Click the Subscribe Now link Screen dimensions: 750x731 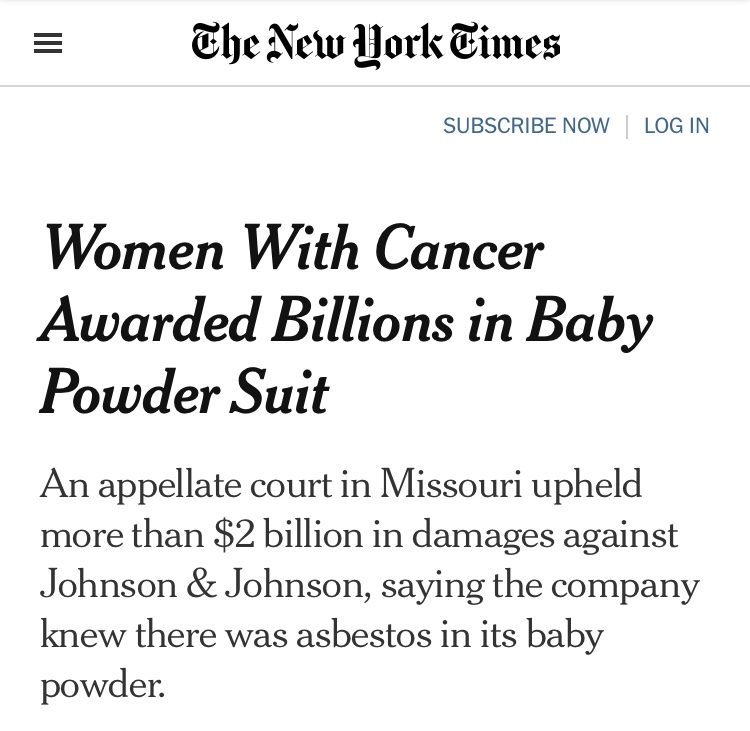pos(526,126)
